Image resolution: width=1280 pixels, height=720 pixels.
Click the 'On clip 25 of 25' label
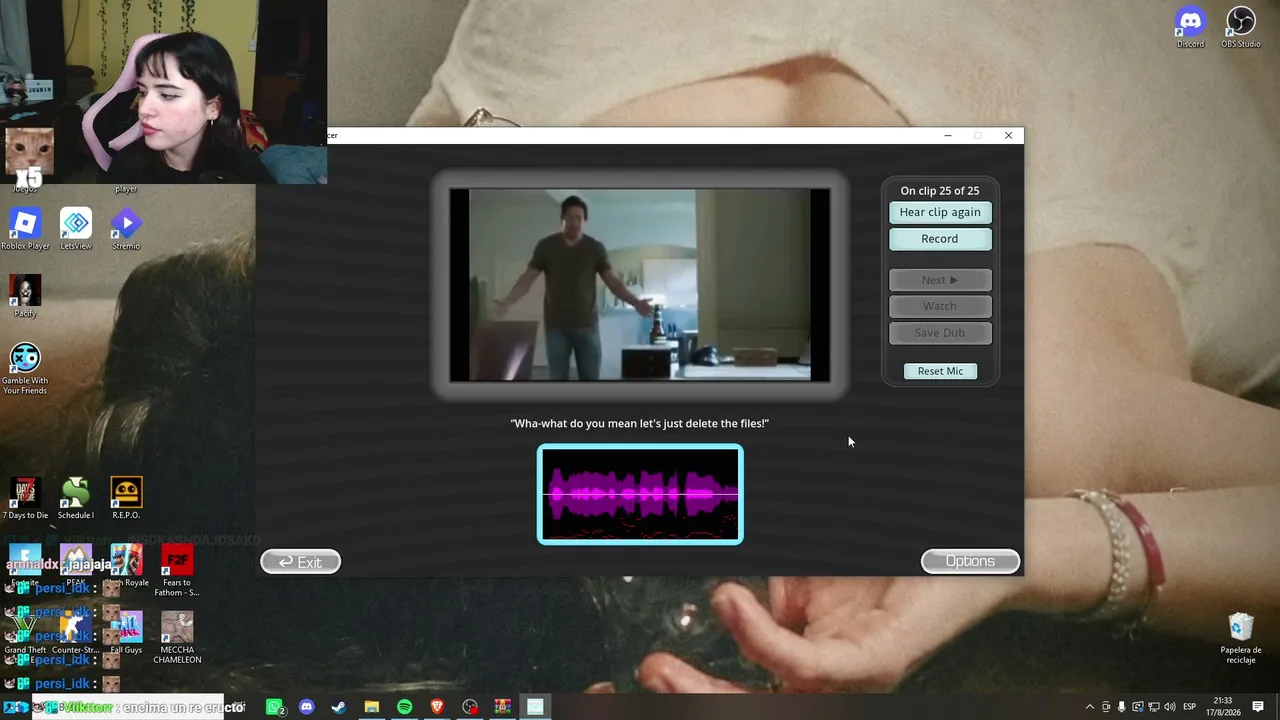(940, 191)
